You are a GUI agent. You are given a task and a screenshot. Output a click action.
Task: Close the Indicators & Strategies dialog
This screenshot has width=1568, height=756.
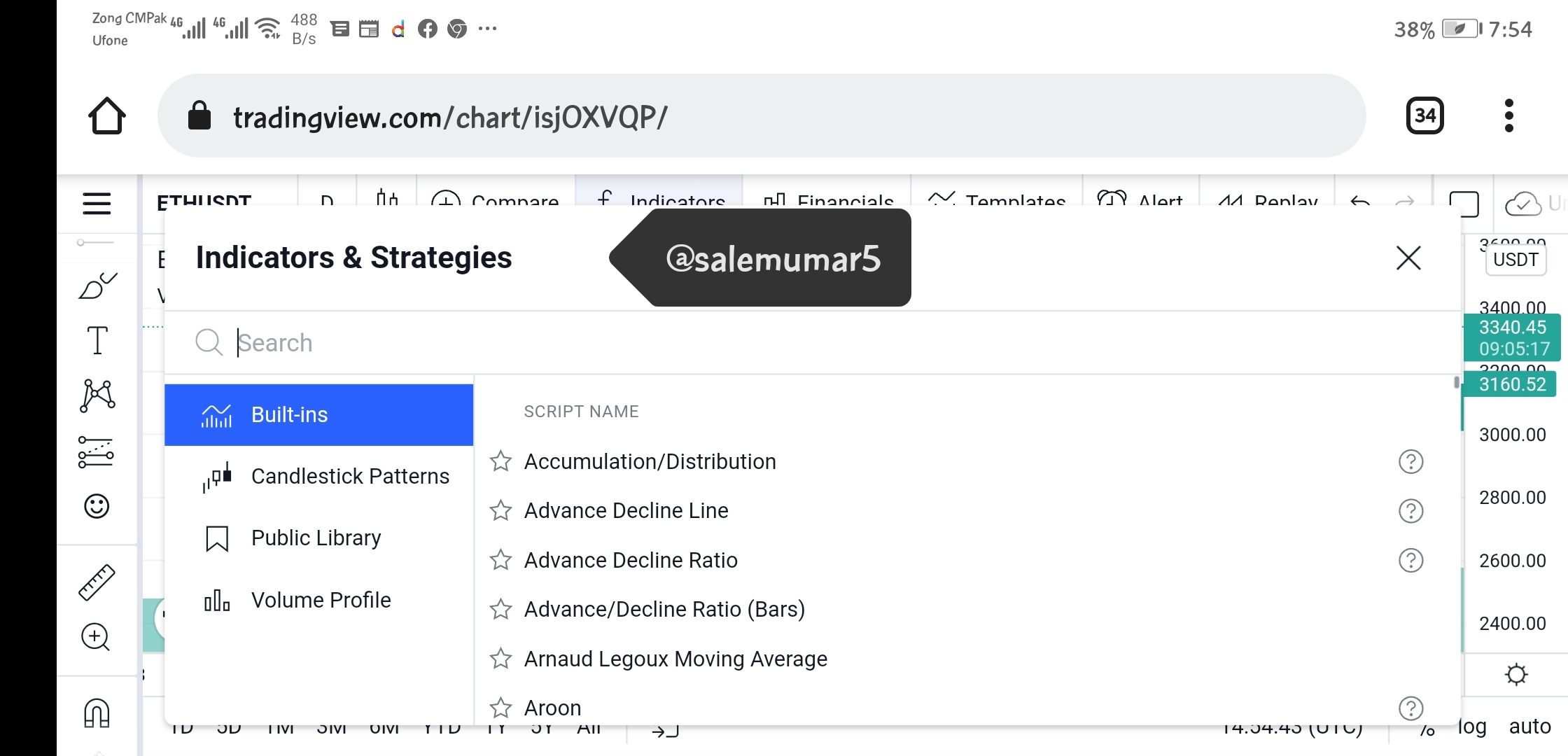click(x=1408, y=258)
